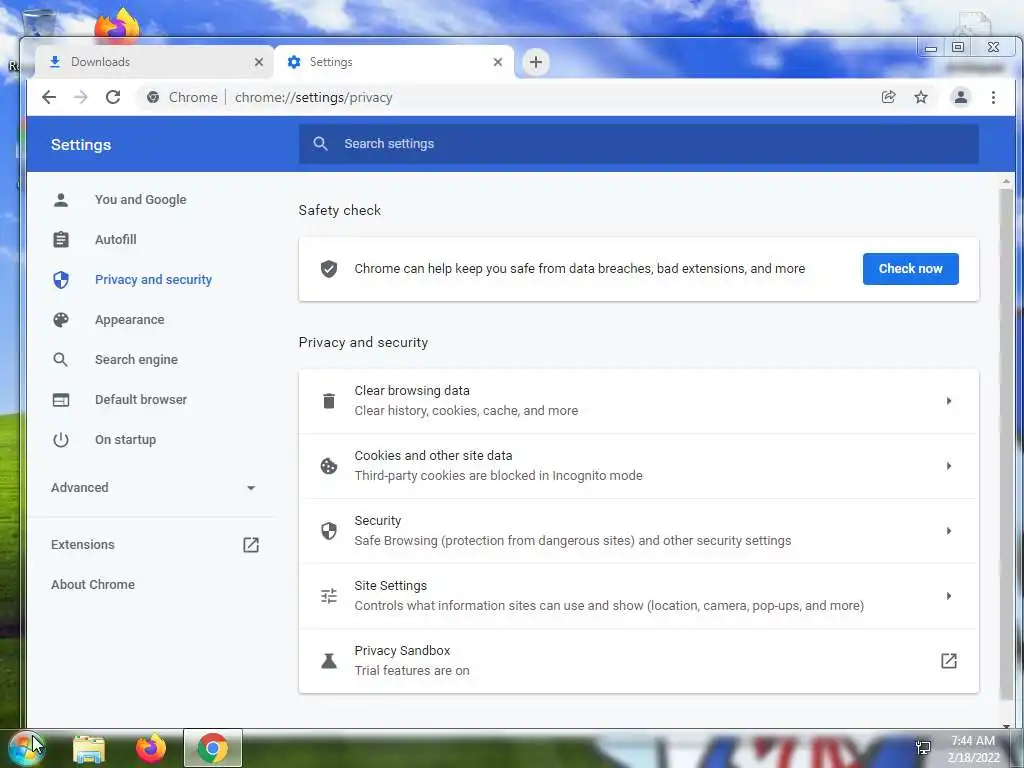Open Appearance settings
The image size is (1024, 768).
tap(129, 320)
